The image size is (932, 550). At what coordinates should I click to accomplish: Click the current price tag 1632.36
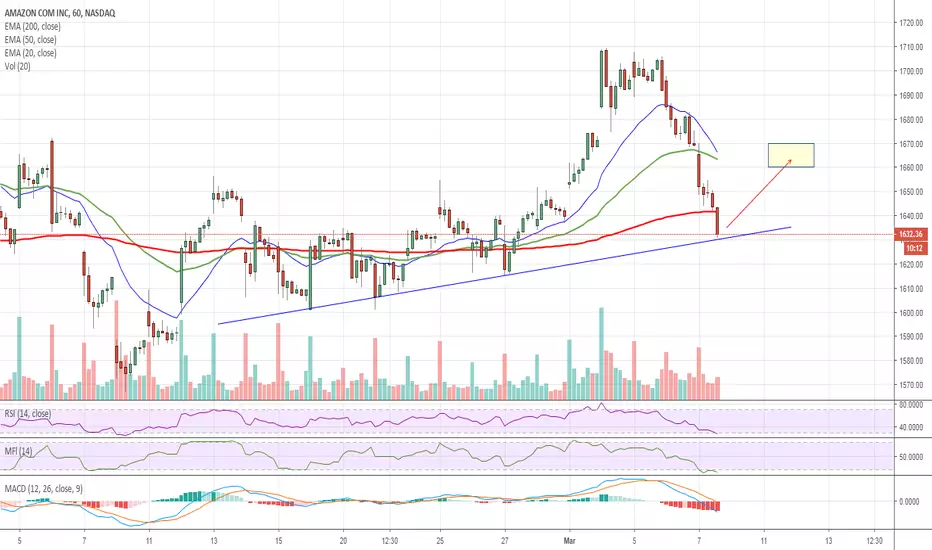click(x=910, y=234)
